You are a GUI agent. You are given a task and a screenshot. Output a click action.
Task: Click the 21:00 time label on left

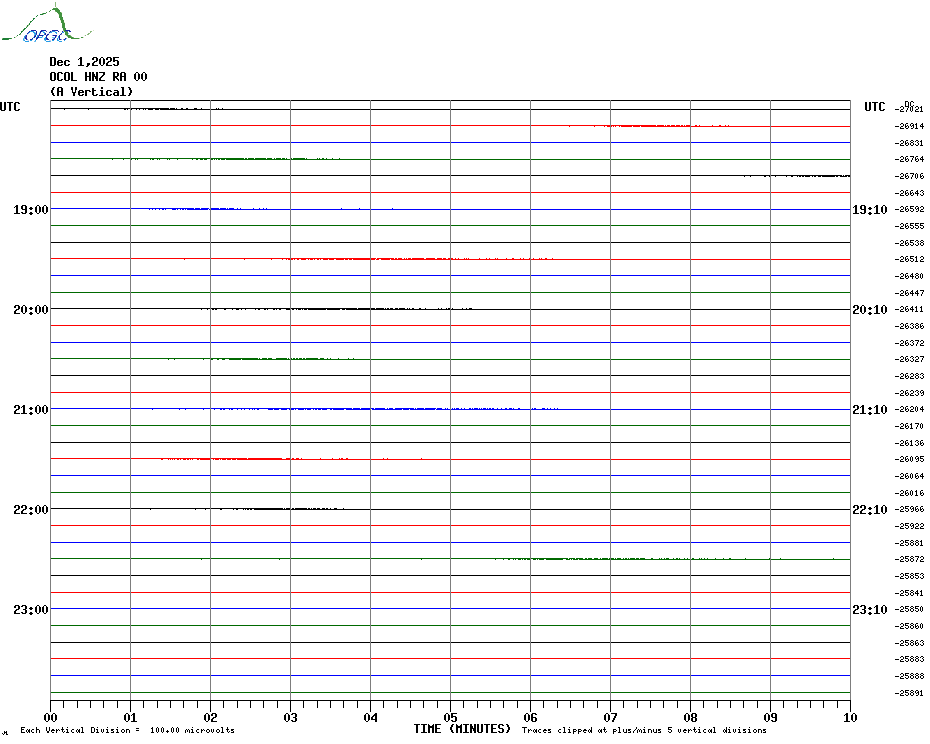point(30,410)
